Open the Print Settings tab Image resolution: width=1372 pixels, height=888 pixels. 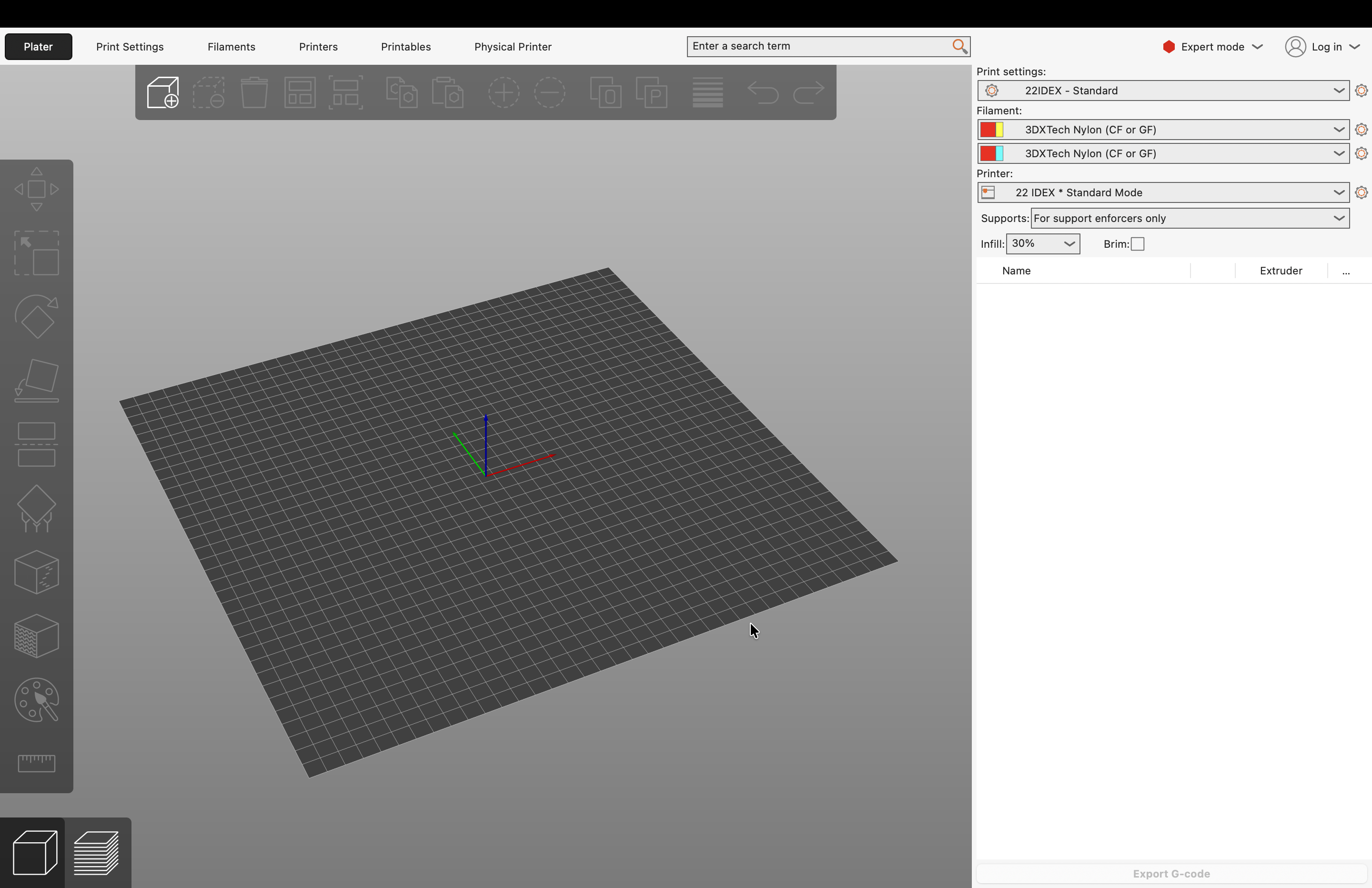click(x=130, y=47)
